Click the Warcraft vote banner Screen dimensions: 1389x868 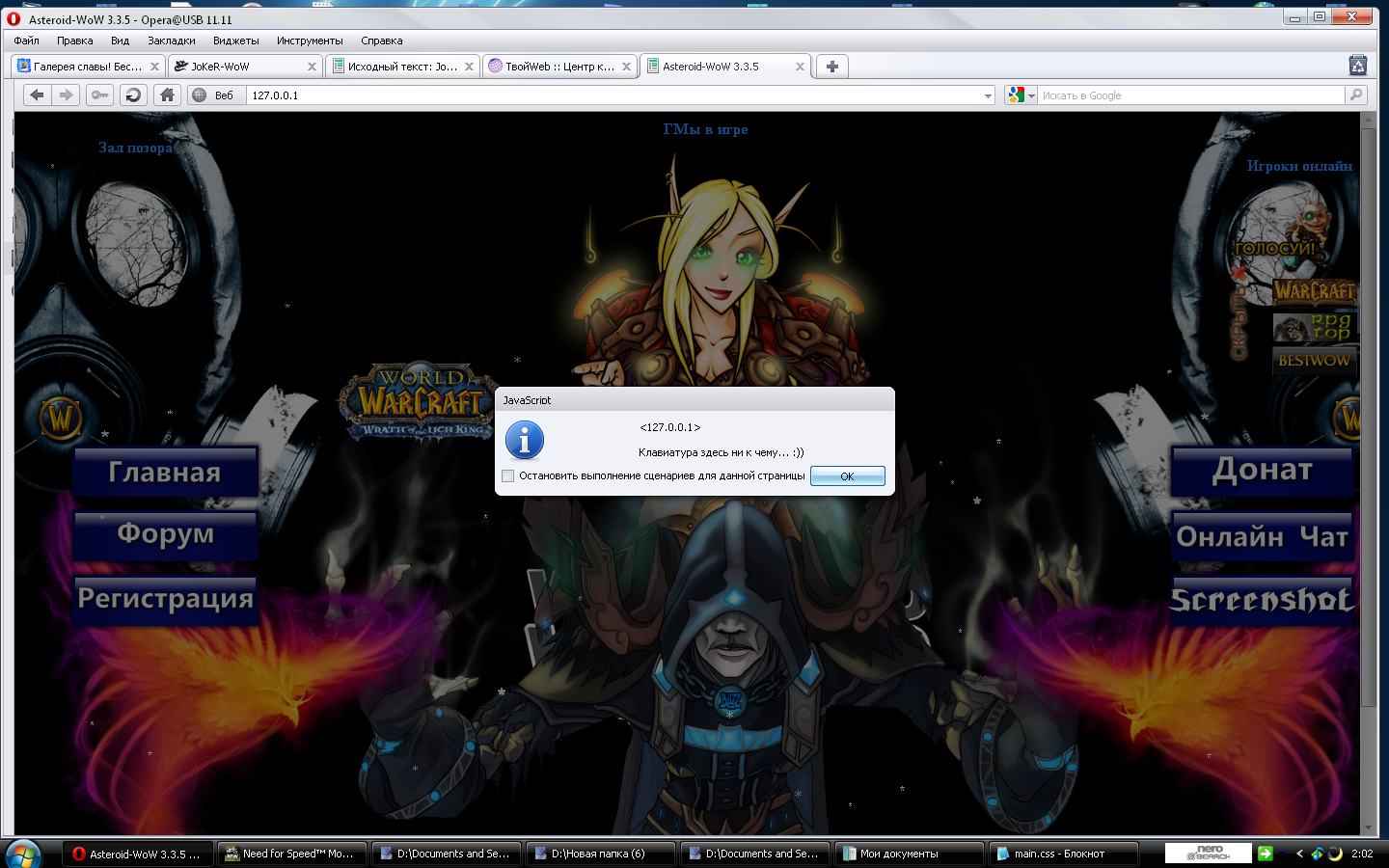[x=1314, y=291]
